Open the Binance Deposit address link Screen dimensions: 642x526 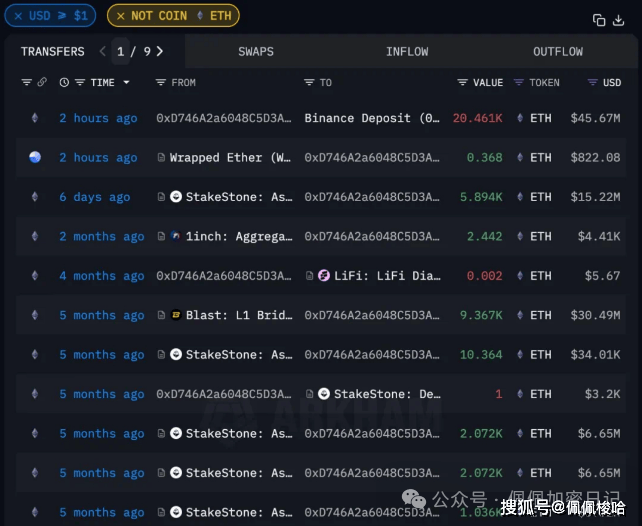[372, 118]
